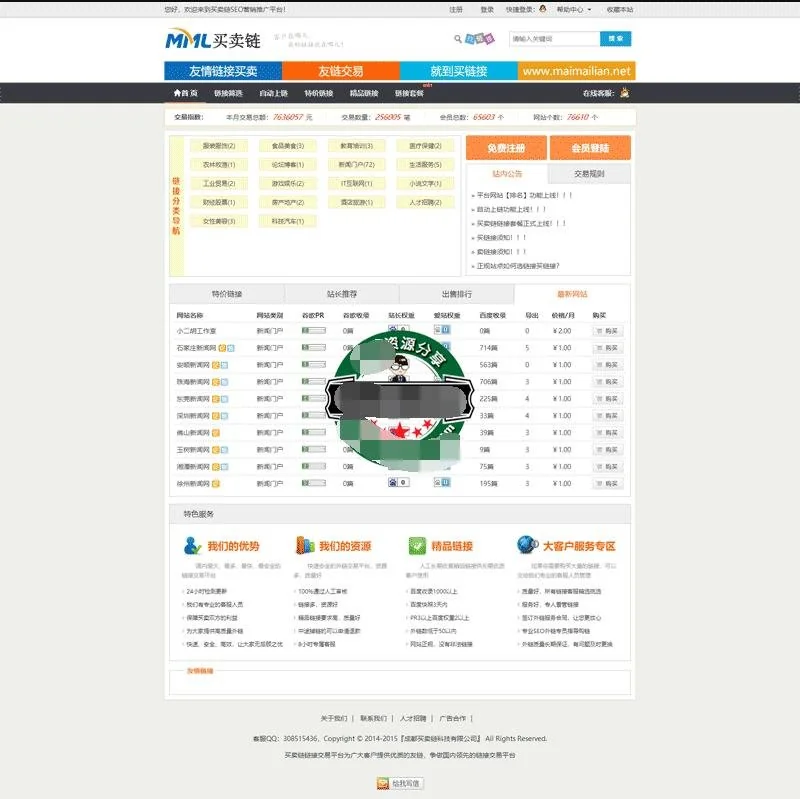Click the orange 会员登陆 button

[x=590, y=148]
